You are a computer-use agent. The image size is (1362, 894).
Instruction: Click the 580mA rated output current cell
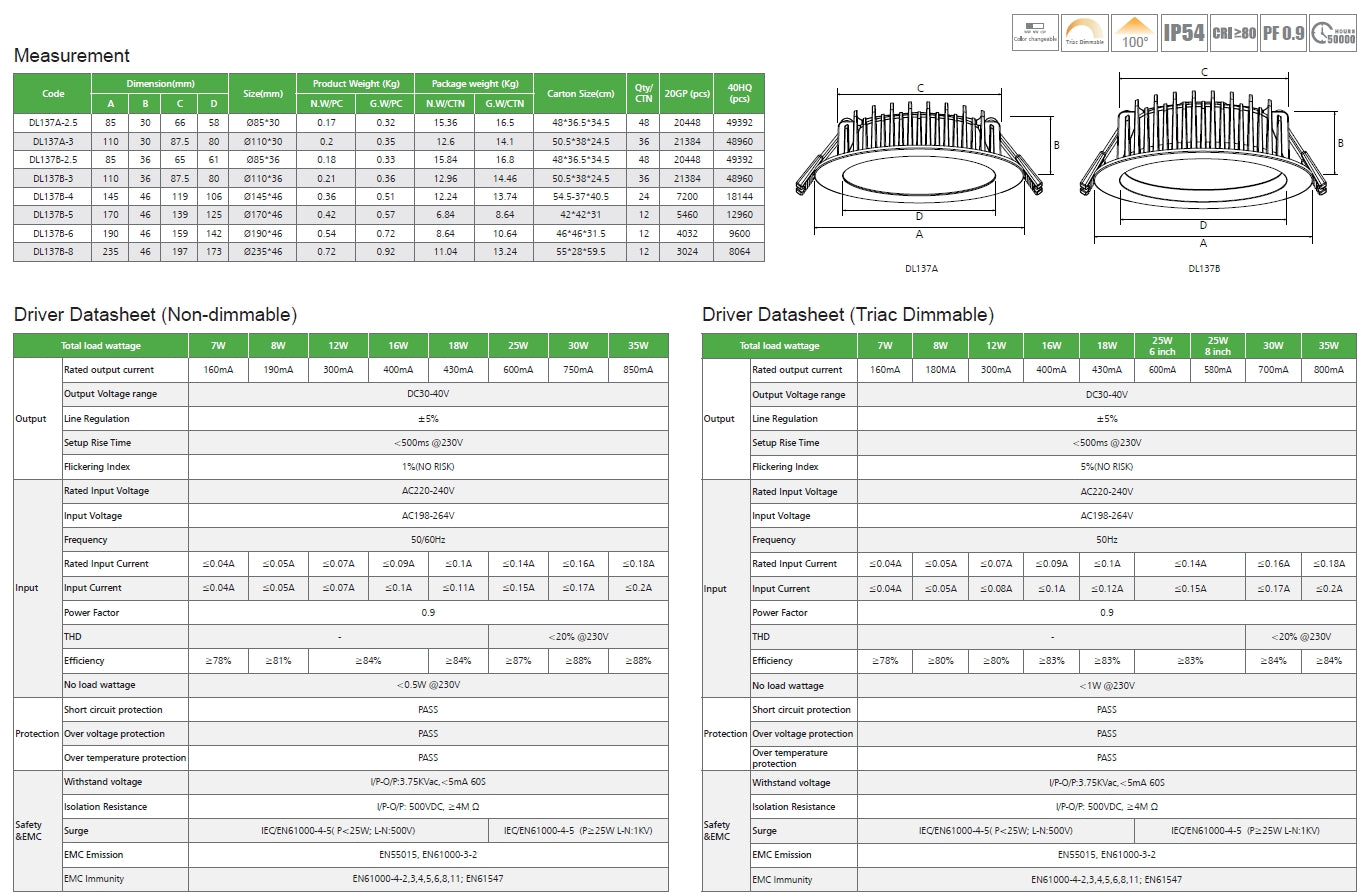pos(1217,370)
